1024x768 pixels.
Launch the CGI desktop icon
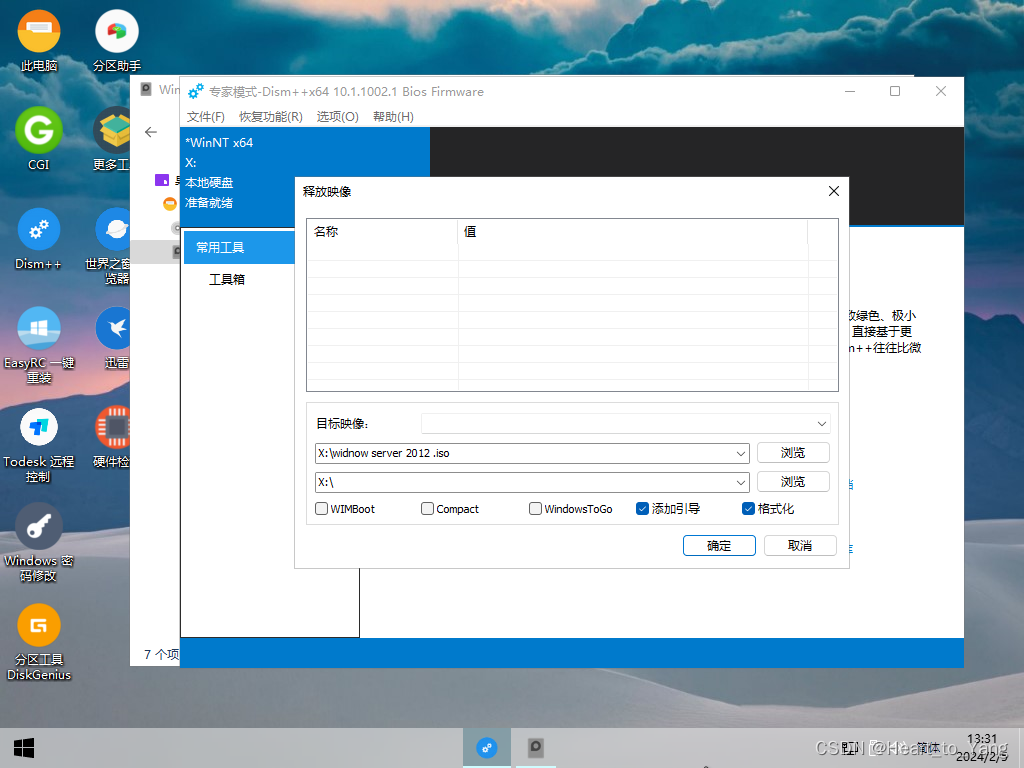(x=39, y=131)
